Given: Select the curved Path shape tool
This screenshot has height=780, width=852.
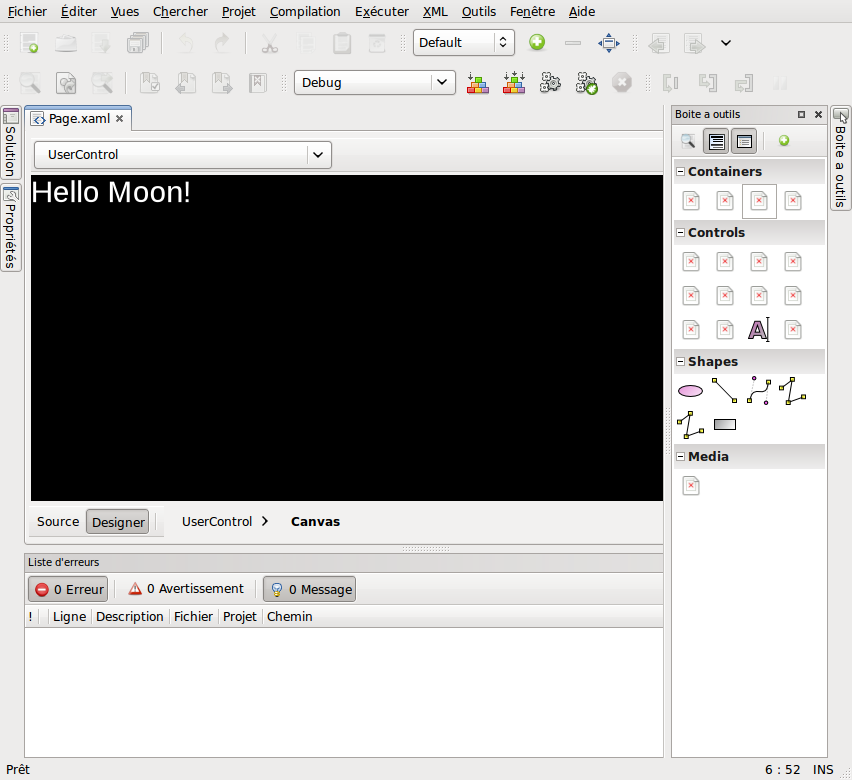Looking at the screenshot, I should point(759,390).
